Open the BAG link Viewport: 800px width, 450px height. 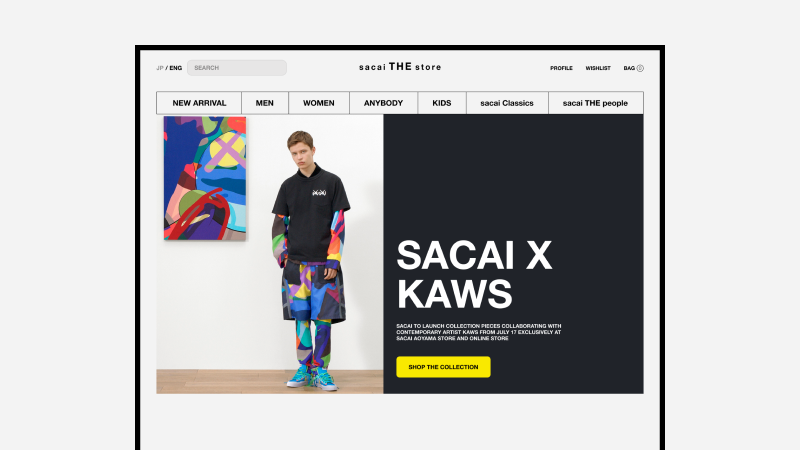pyautogui.click(x=629, y=68)
